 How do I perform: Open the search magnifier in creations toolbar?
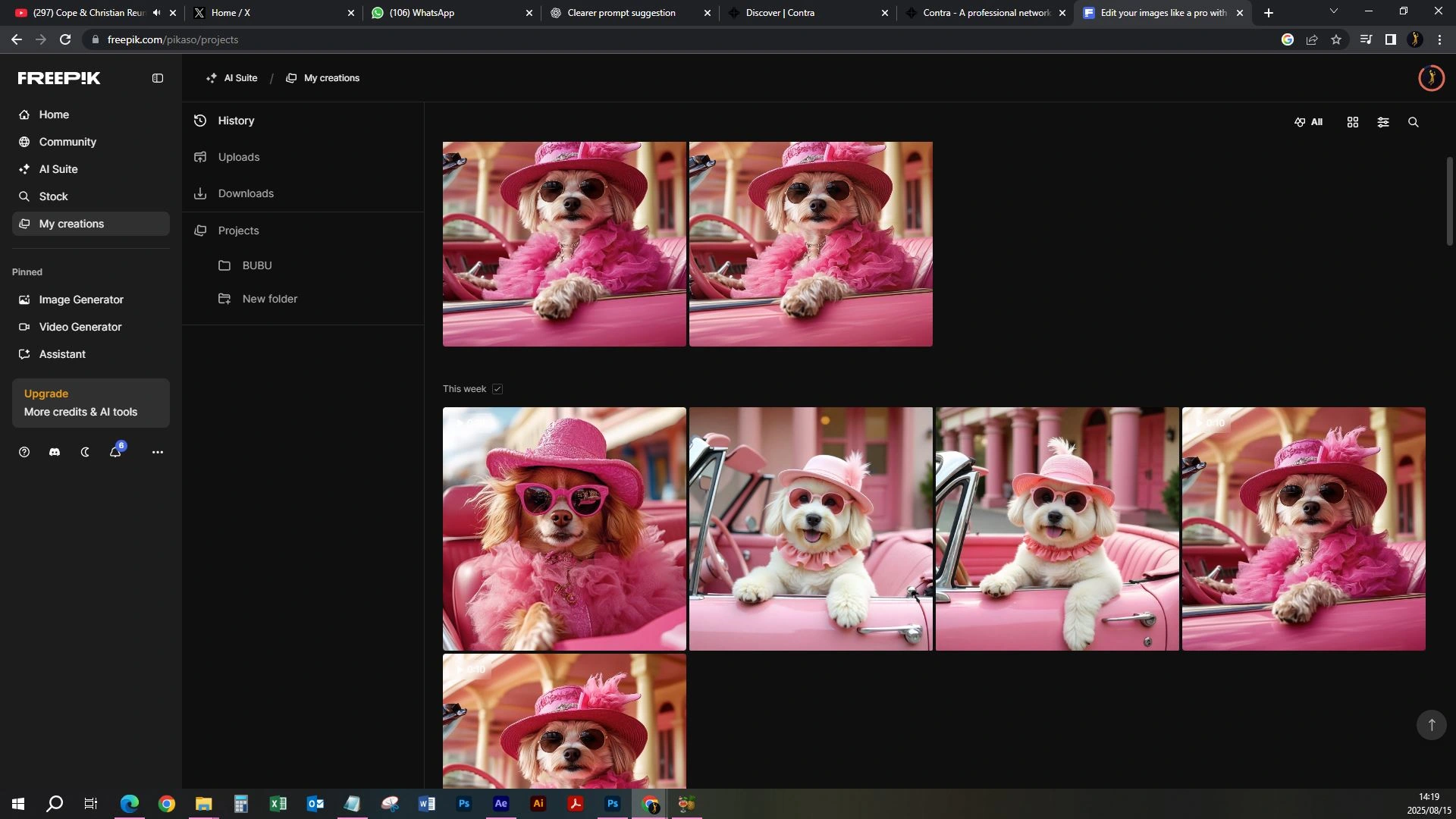1414,122
